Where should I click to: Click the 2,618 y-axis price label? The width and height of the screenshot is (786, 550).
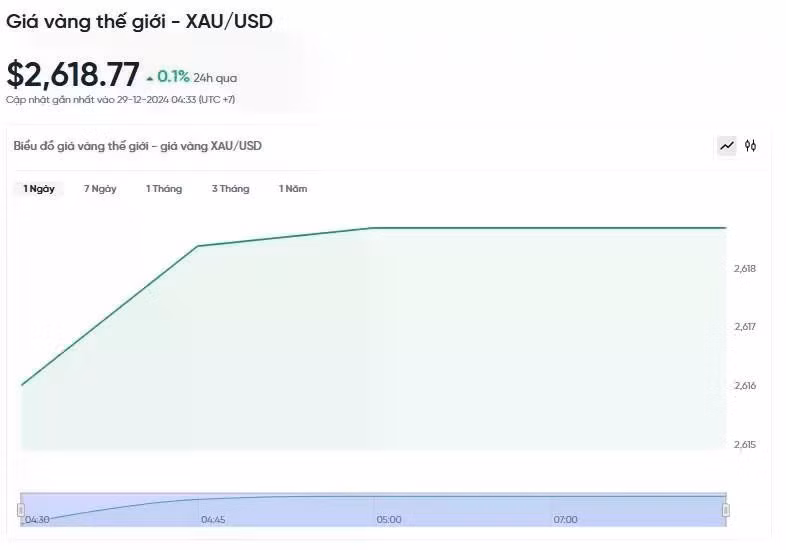744,268
